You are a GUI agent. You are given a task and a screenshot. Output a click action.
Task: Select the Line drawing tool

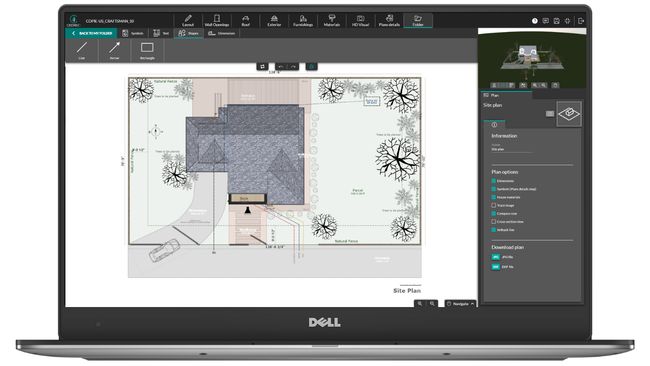pos(82,51)
